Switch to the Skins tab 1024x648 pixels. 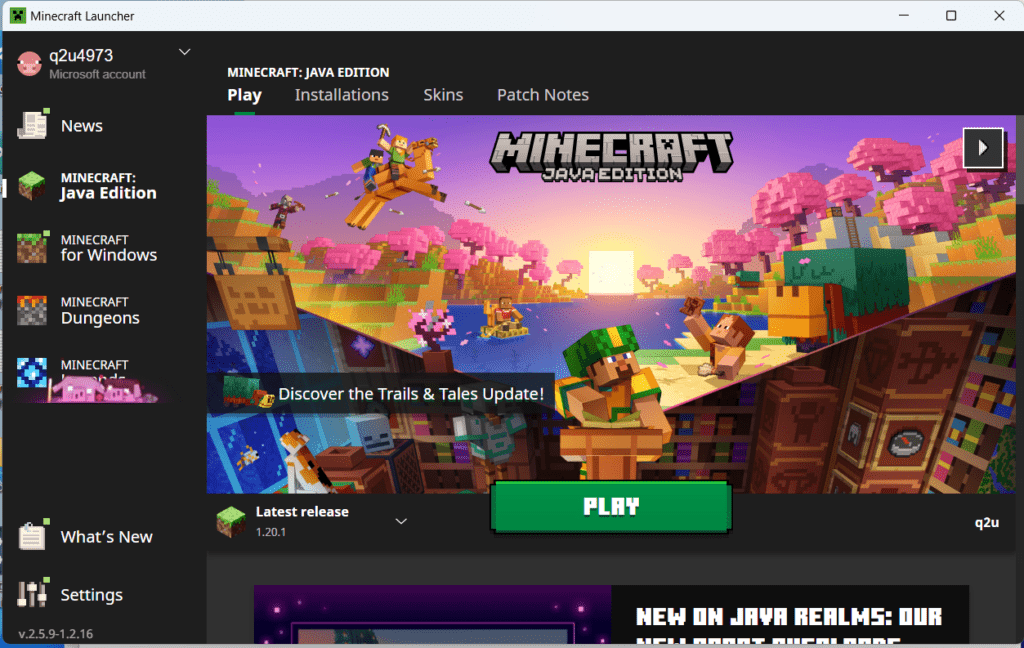click(443, 95)
